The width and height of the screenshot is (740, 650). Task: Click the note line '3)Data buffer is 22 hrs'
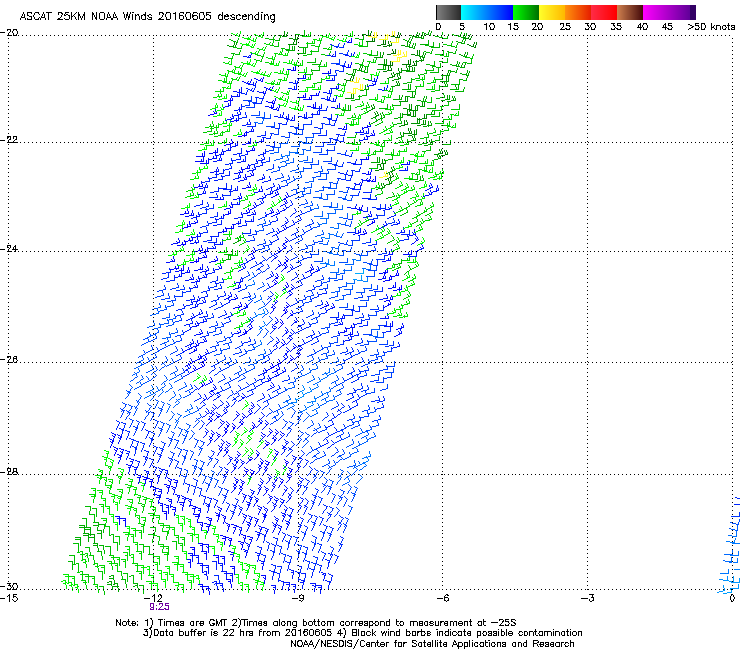click(362, 633)
